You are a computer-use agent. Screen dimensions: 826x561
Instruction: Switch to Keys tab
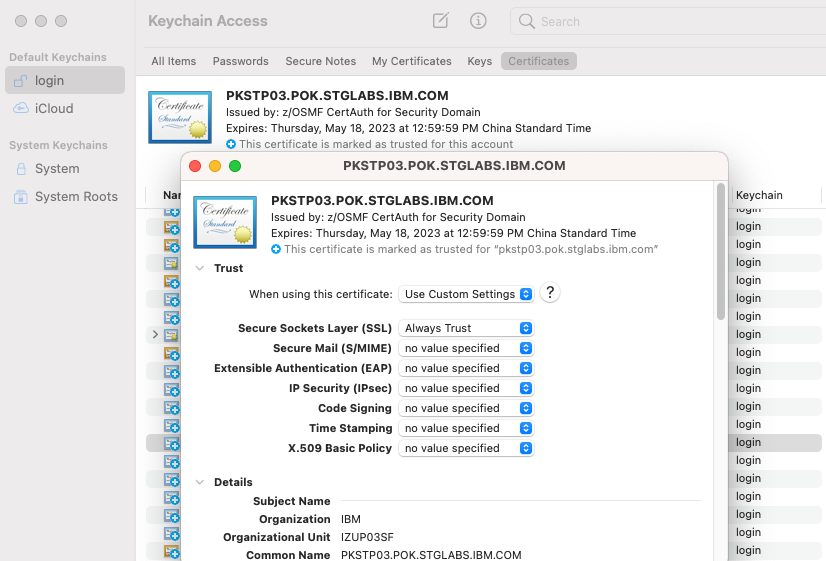[x=479, y=61]
